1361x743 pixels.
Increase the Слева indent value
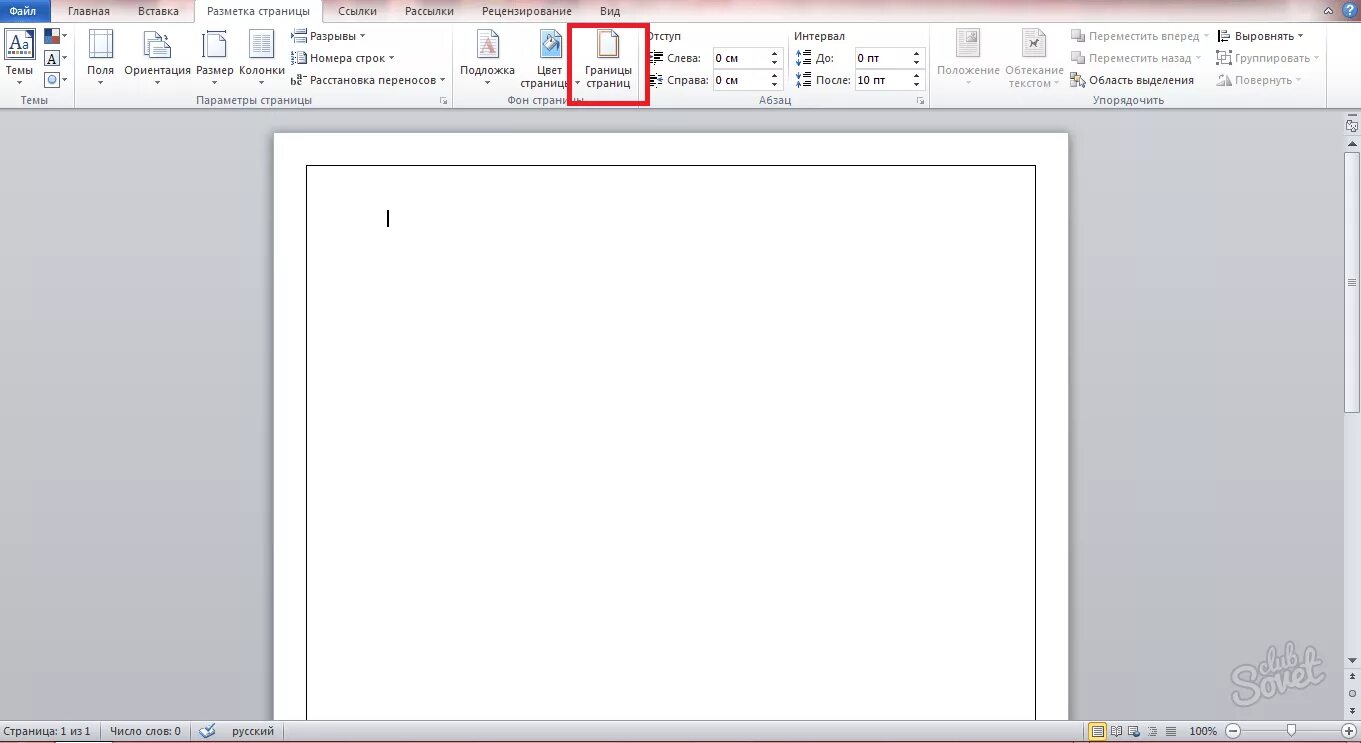775,54
